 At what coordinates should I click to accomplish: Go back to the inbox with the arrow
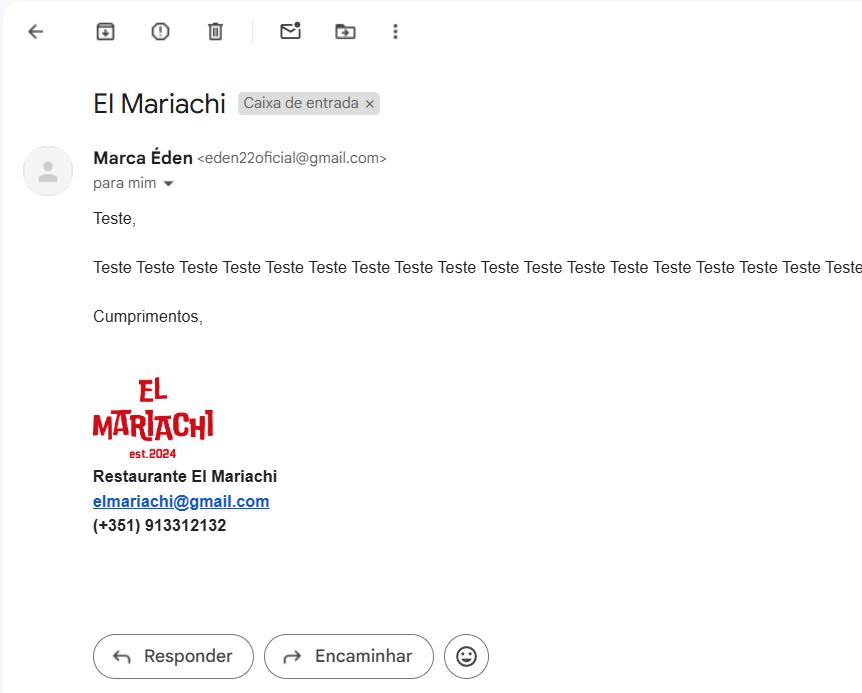36,31
